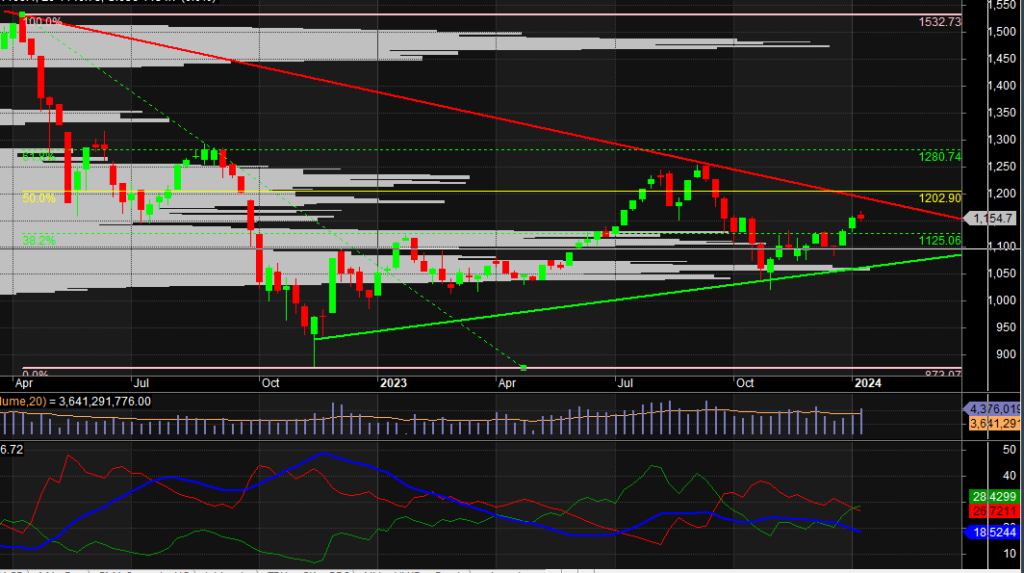Click the 1,500 price axis label
This screenshot has height=573, width=1024.
tap(1001, 31)
